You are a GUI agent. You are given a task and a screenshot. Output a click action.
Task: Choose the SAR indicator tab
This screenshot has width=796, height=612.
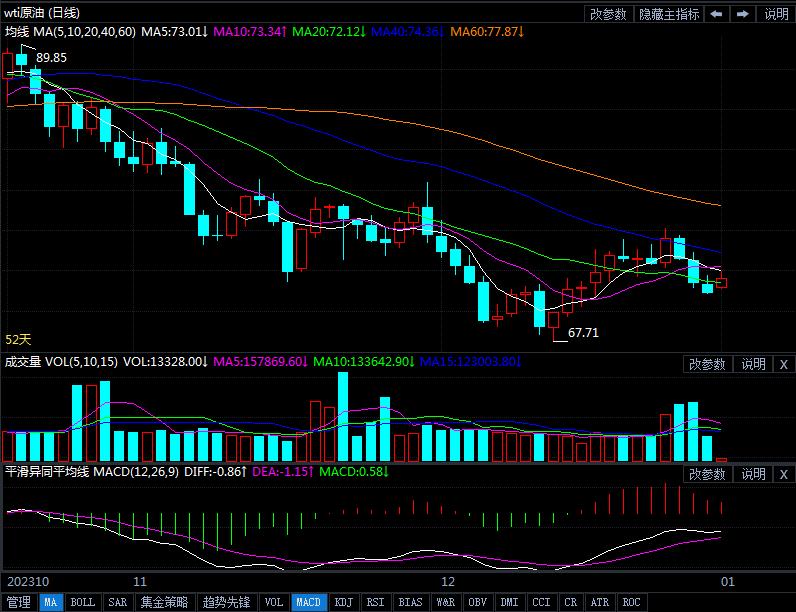click(x=117, y=602)
